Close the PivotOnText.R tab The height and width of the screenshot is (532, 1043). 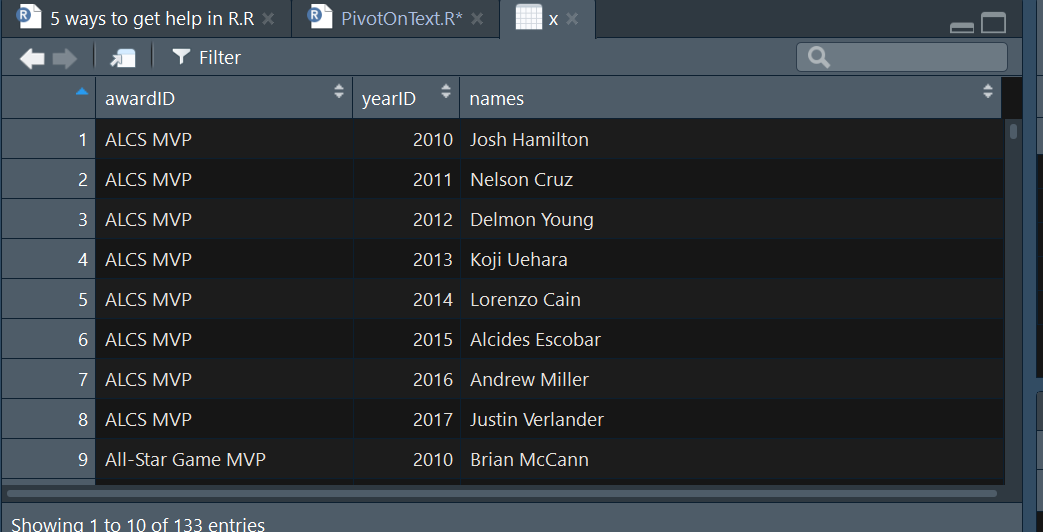[477, 19]
